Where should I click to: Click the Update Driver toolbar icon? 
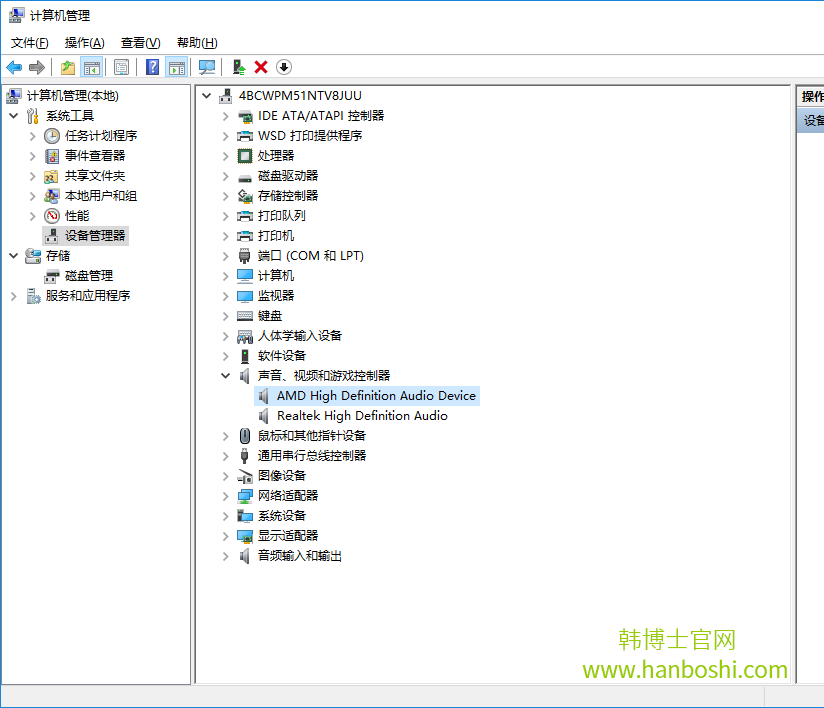[237, 66]
